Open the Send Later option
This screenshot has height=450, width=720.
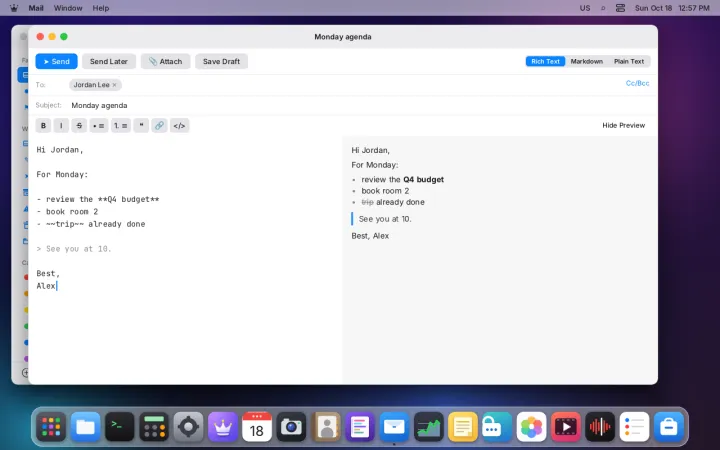[x=109, y=62]
